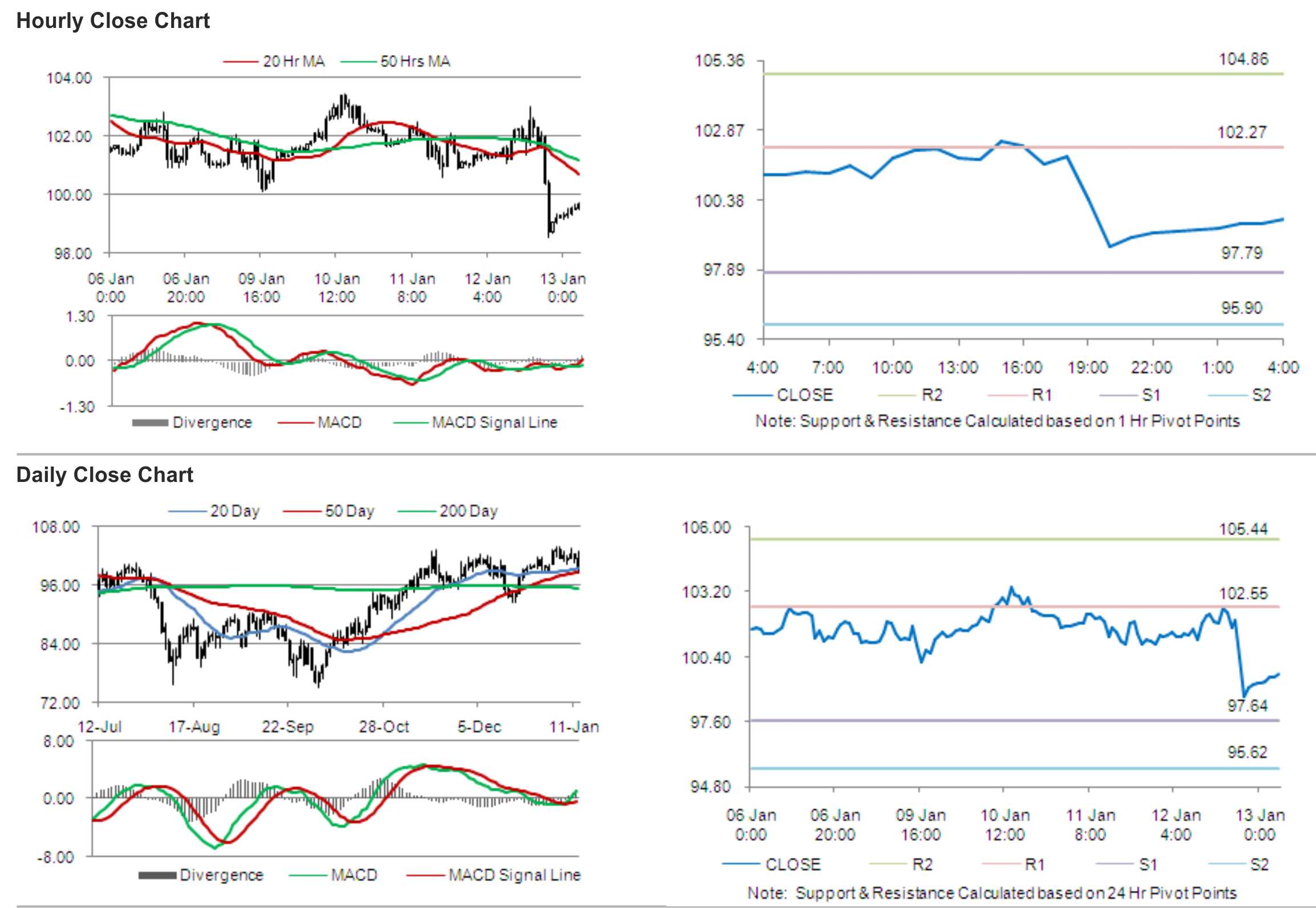Viewport: 1316px width, 908px height.
Task: Click the 95.90 S2 support label
Action: [x=1241, y=308]
